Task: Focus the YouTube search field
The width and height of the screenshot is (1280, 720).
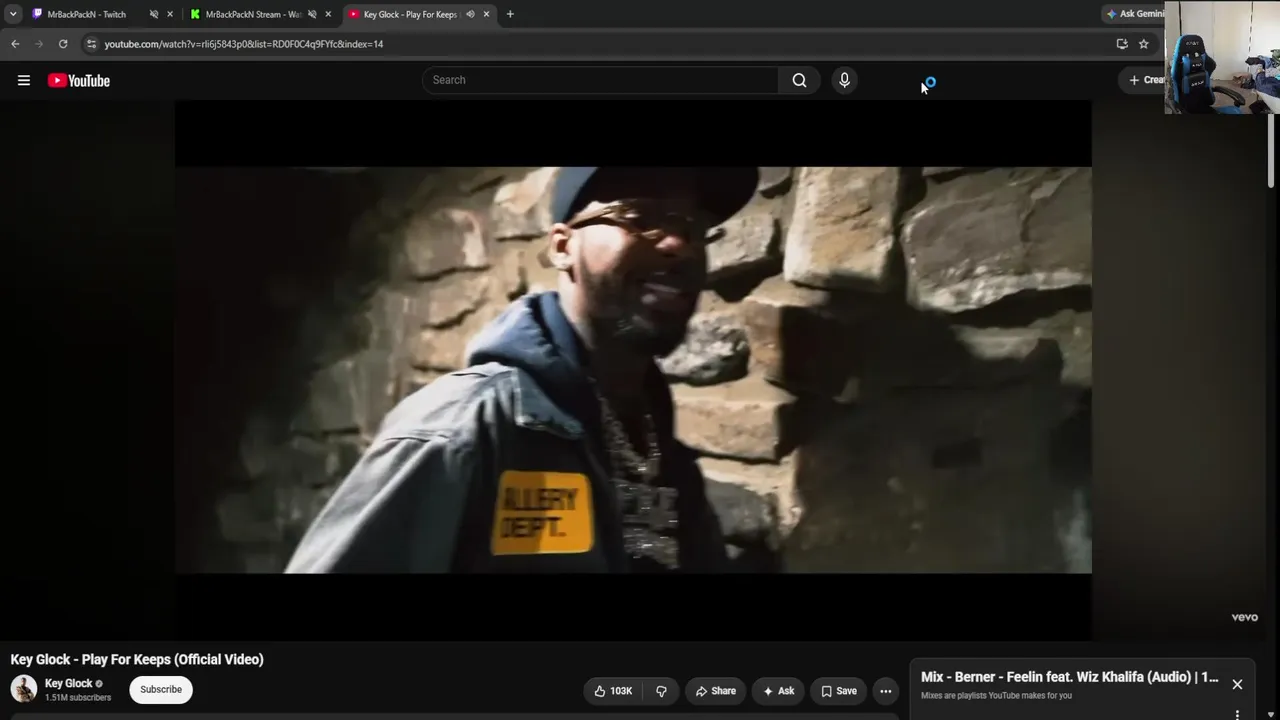Action: pyautogui.click(x=600, y=80)
